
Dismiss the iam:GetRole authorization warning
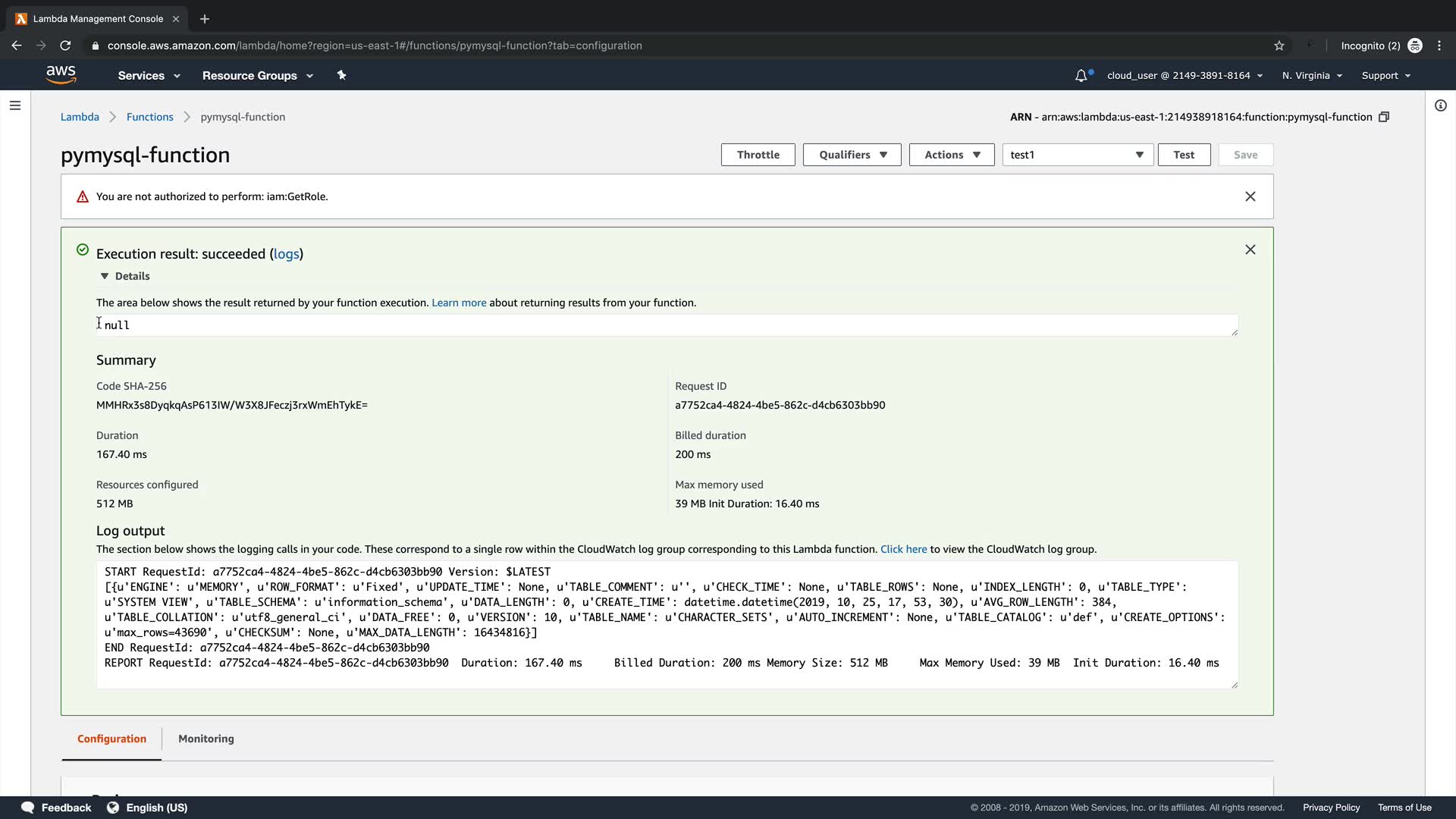pos(1250,196)
